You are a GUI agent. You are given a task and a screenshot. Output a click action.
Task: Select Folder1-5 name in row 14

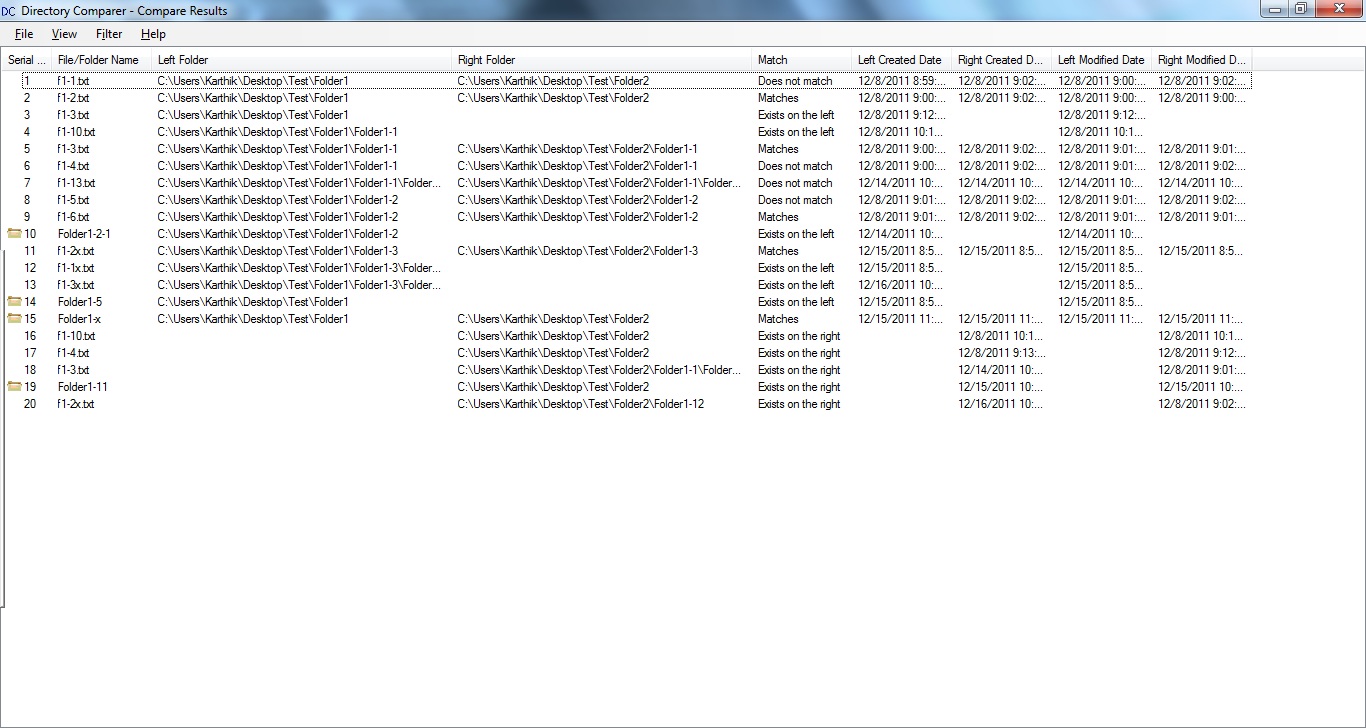(x=80, y=302)
